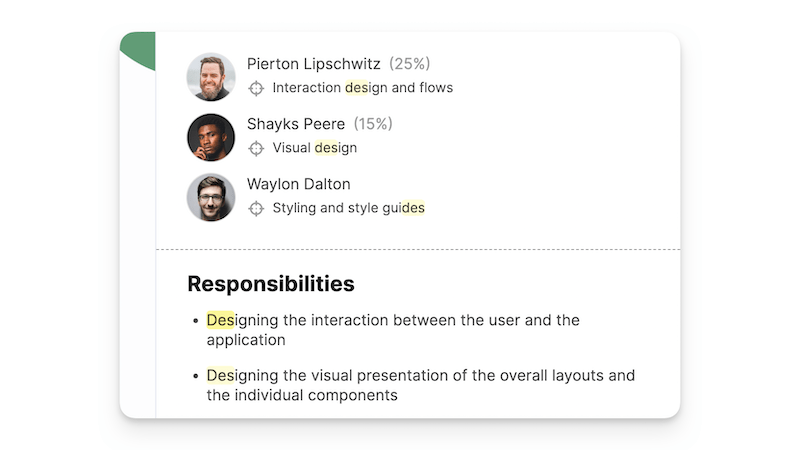
Task: Click the Visual design role text
Action: pyautogui.click(x=315, y=148)
